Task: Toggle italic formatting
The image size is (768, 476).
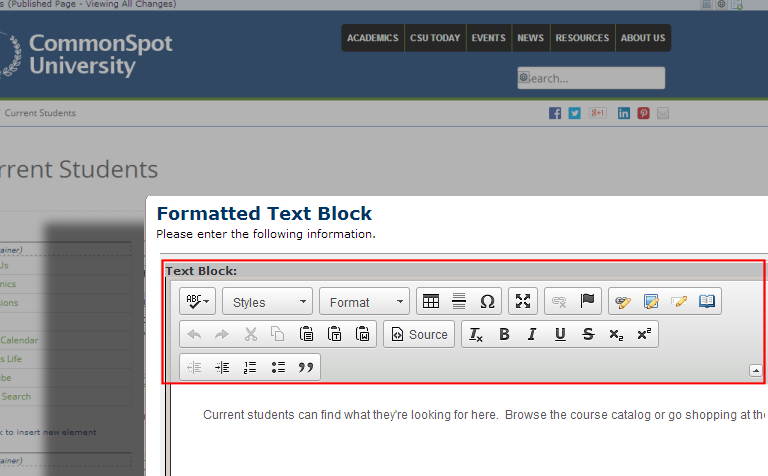Action: click(532, 334)
